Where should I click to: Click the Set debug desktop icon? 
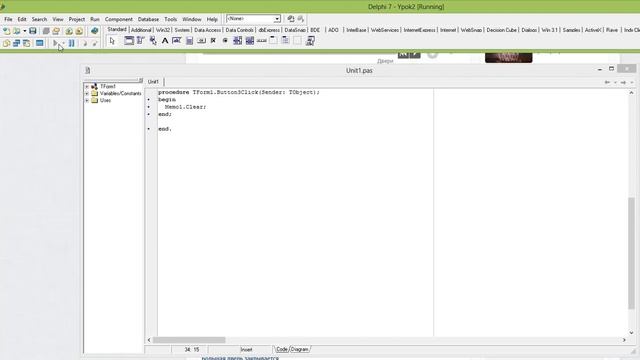point(301,19)
